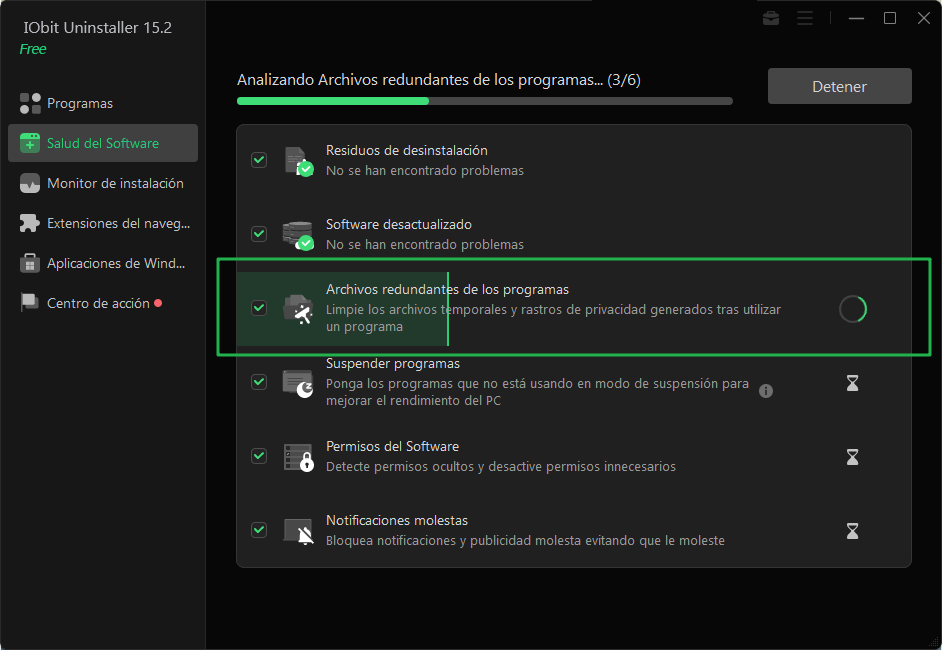Open the toolbox icon in title bar
This screenshot has height=650, width=942.
point(771,19)
